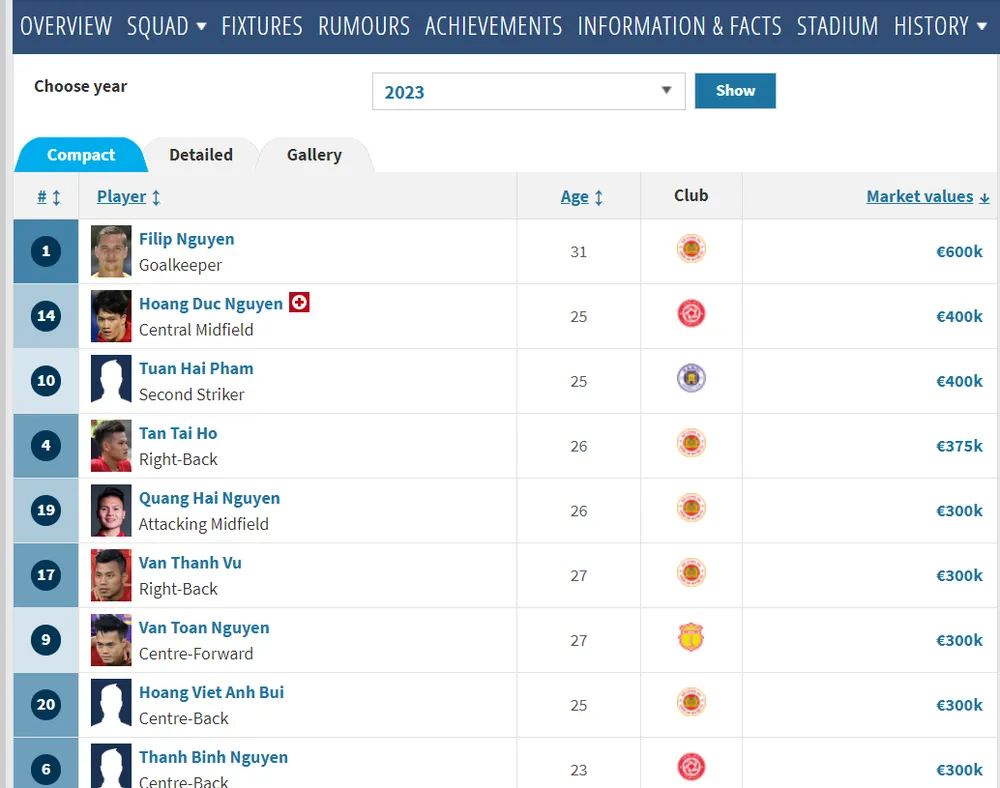Expand the SQUAD menu dropdown

coord(166,26)
